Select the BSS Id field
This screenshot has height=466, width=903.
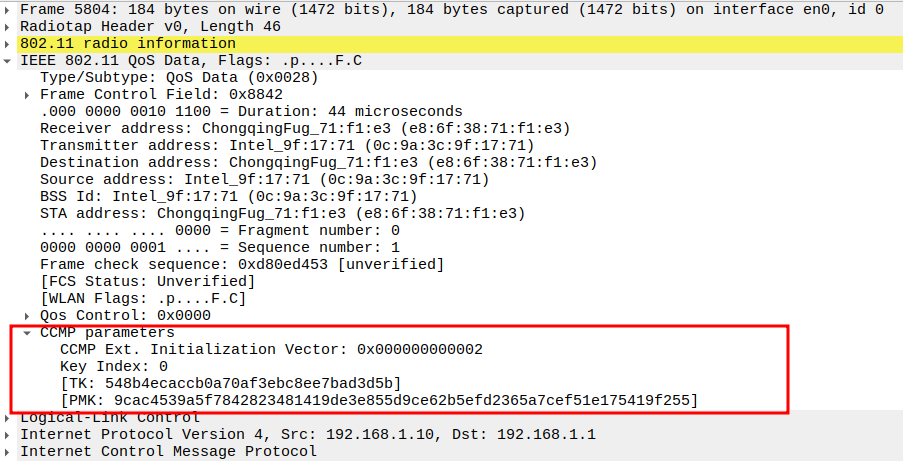click(228, 197)
